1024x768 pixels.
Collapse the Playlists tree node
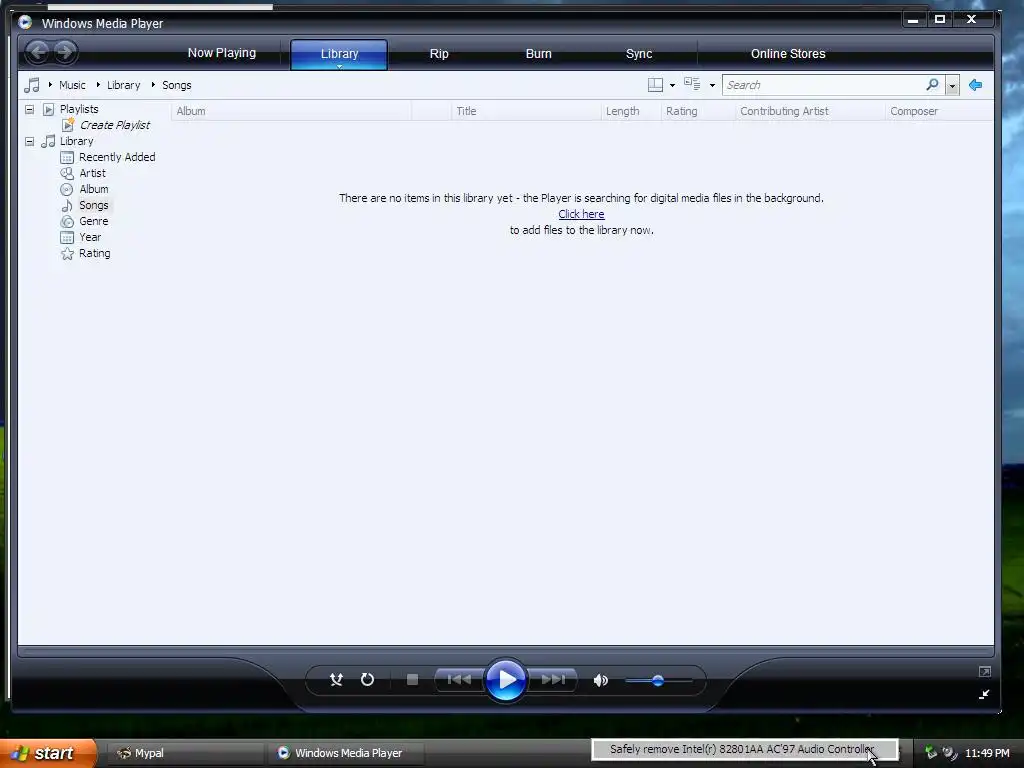pos(29,109)
